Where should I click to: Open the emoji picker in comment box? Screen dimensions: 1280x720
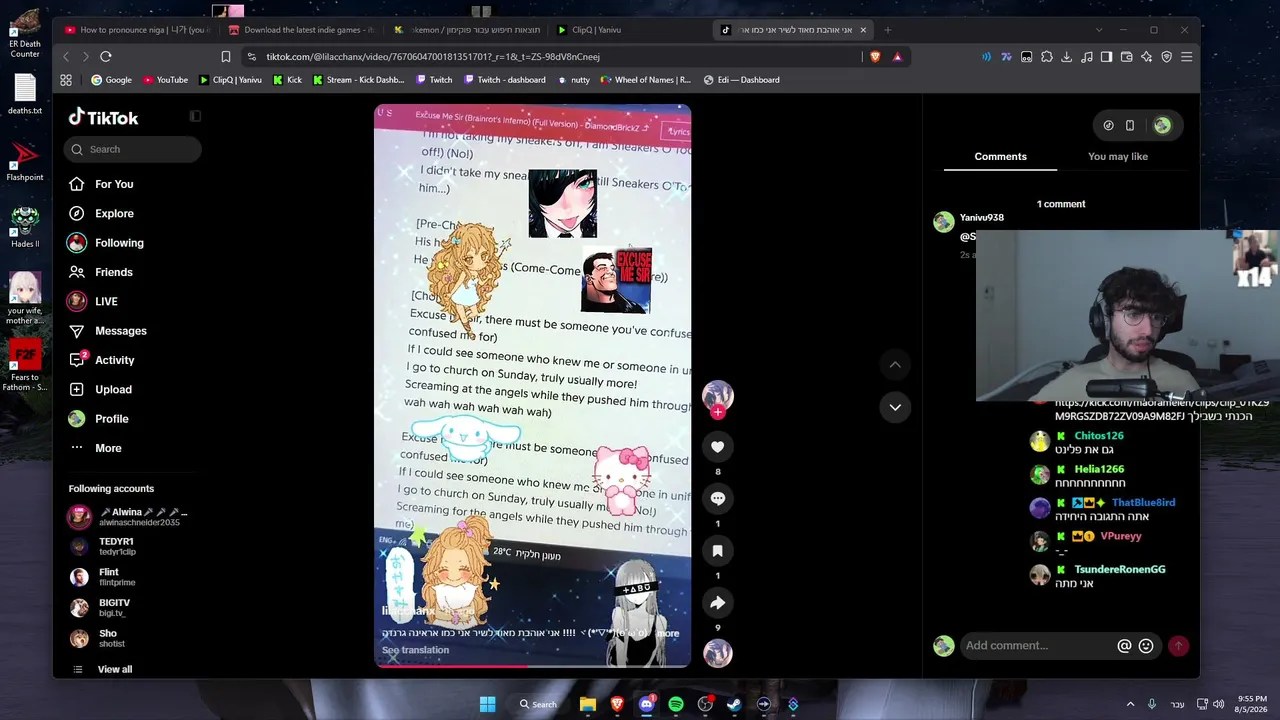(1146, 646)
